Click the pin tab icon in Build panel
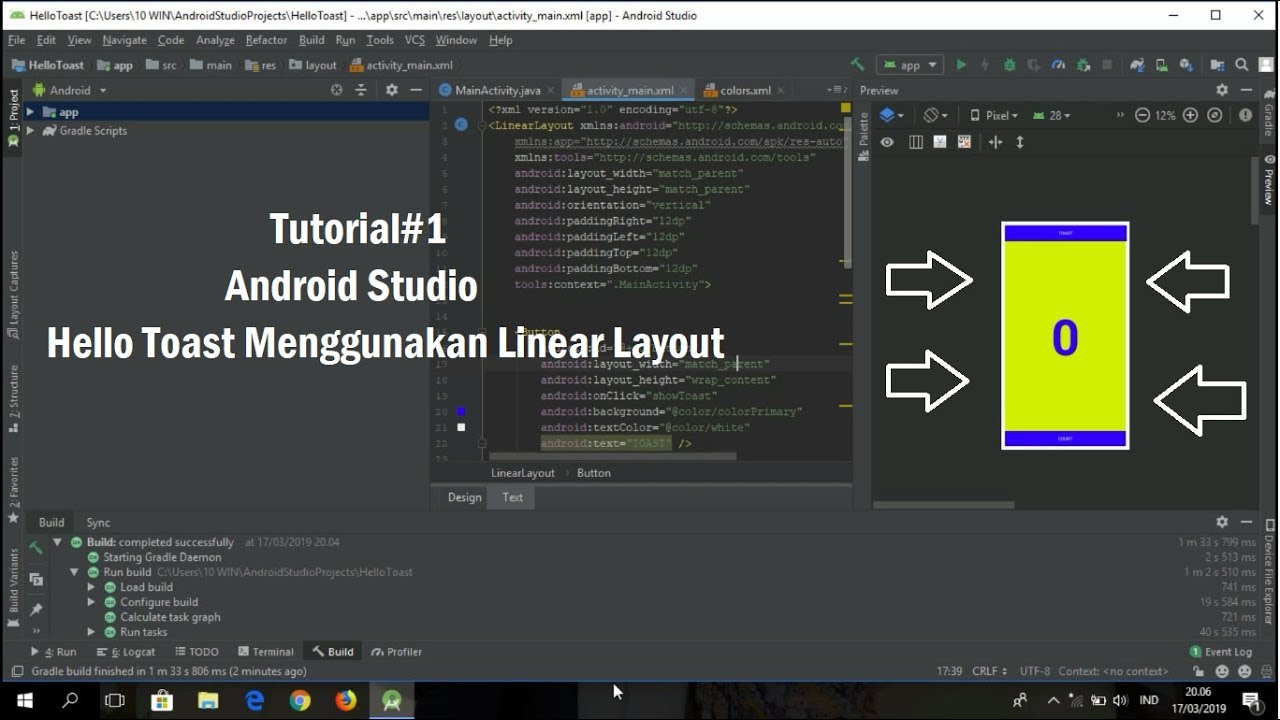This screenshot has width=1280, height=720. pos(36,609)
